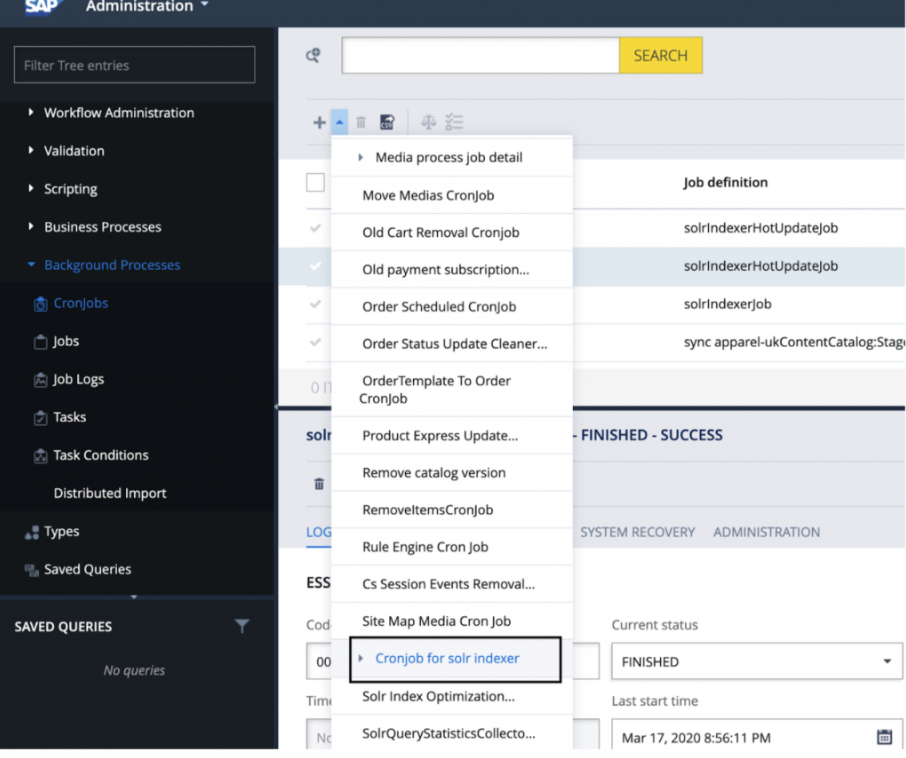The image size is (906, 758).
Task: Click the Saved Queries tree icon
Action: (x=32, y=570)
